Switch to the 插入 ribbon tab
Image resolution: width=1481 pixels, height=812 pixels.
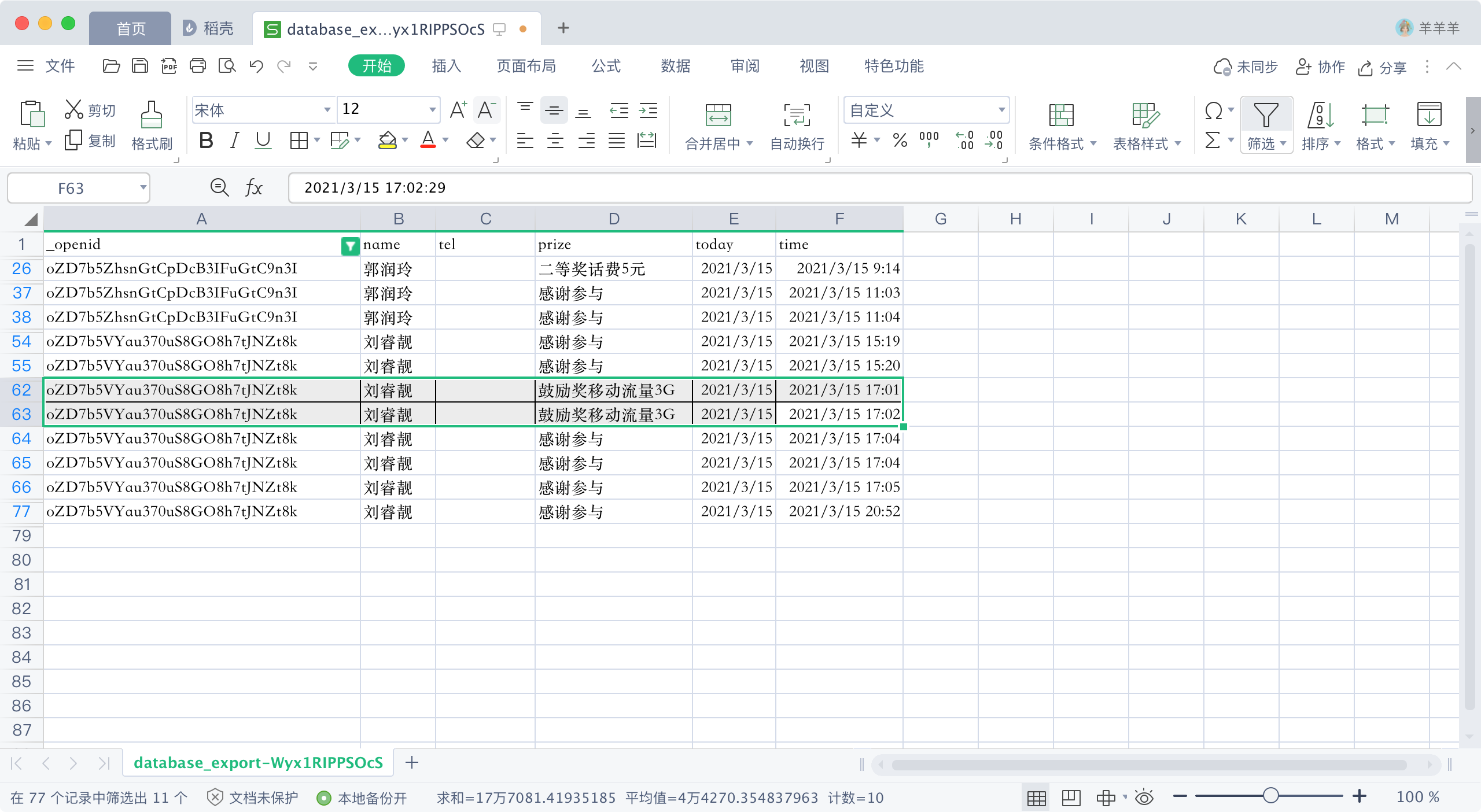pyautogui.click(x=446, y=67)
